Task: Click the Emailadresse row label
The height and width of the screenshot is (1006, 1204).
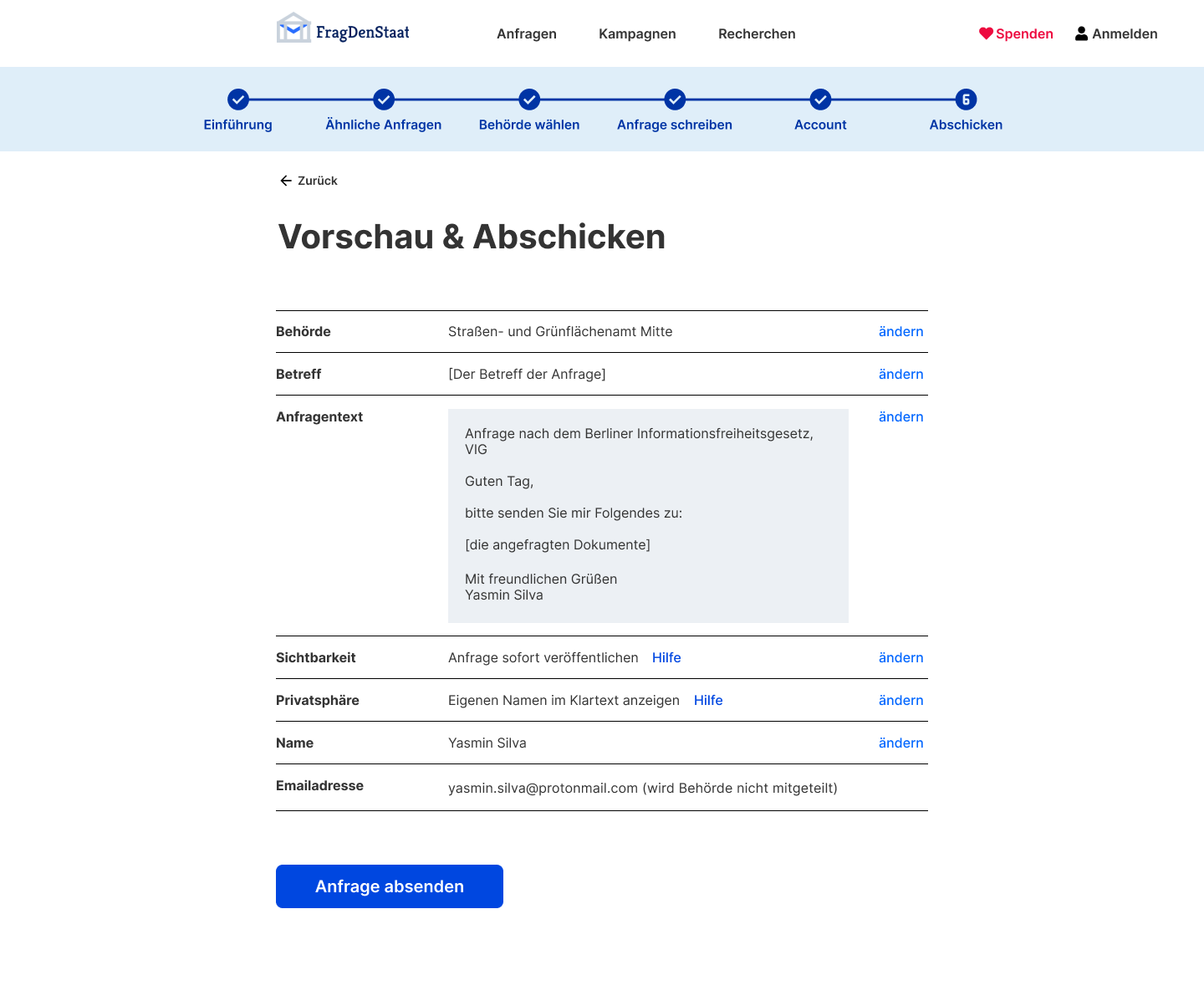Action: [319, 785]
